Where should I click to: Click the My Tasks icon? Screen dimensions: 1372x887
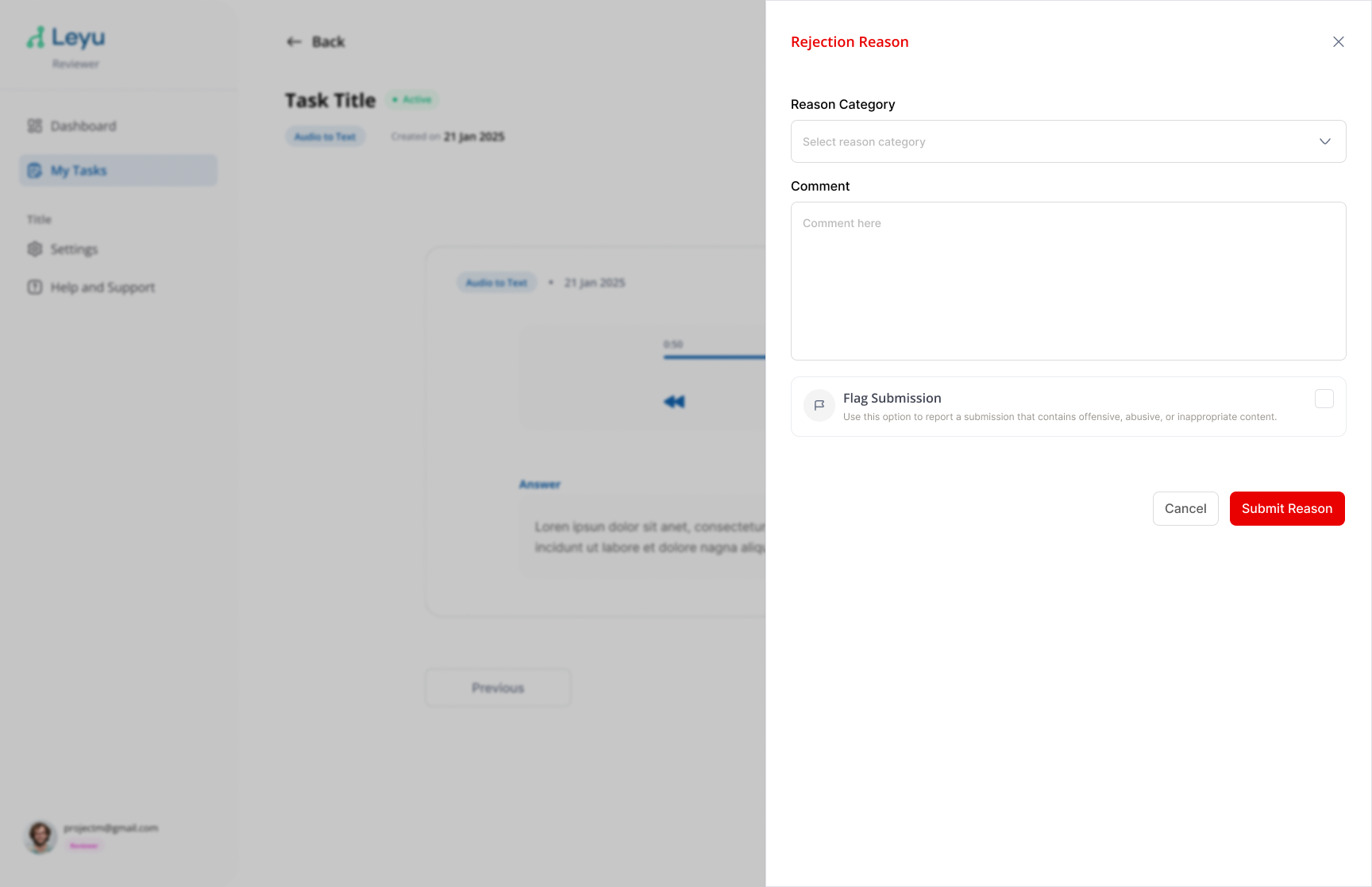pyautogui.click(x=35, y=171)
